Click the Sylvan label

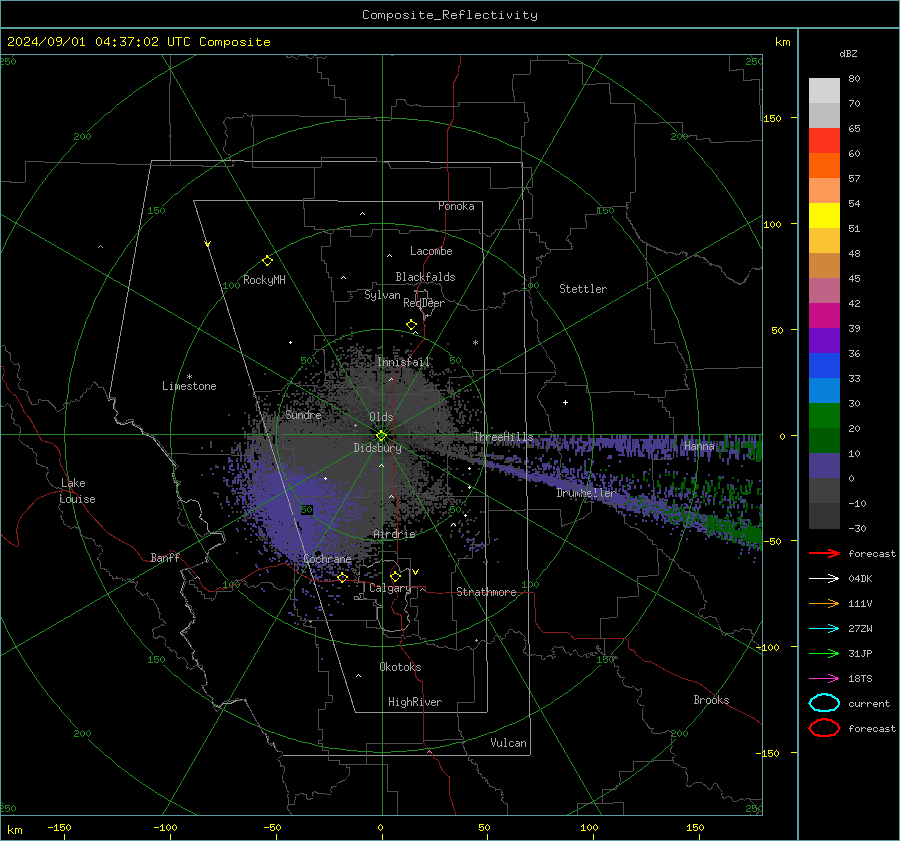tap(382, 295)
